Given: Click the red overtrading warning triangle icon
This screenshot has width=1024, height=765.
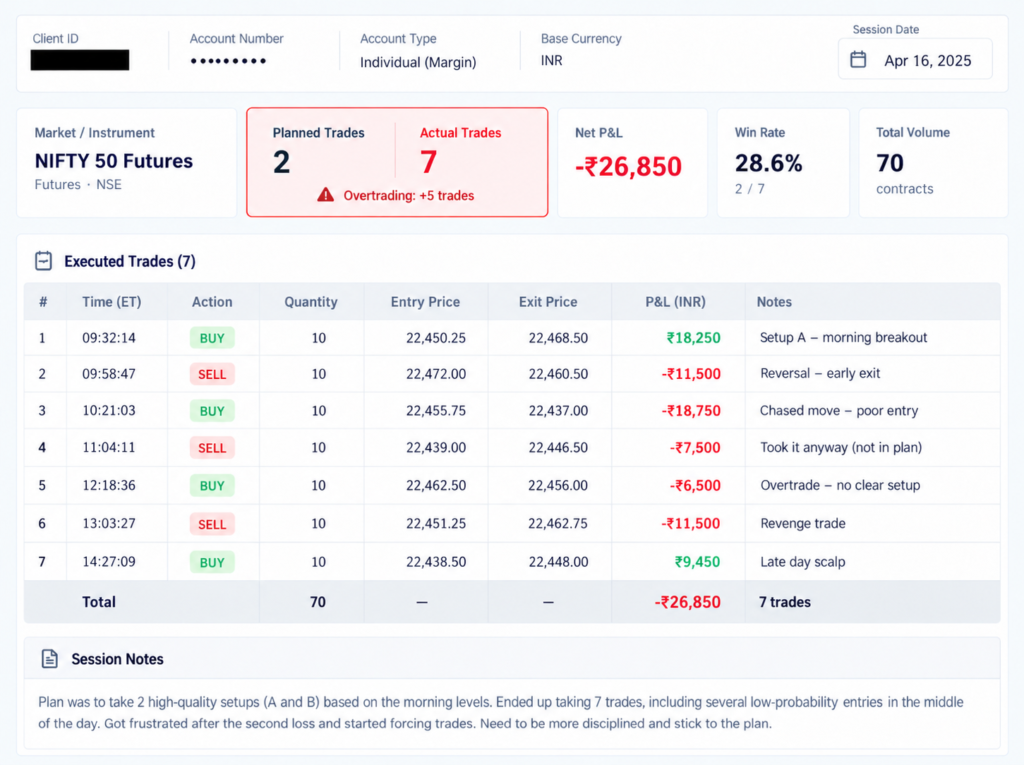Looking at the screenshot, I should tap(325, 195).
